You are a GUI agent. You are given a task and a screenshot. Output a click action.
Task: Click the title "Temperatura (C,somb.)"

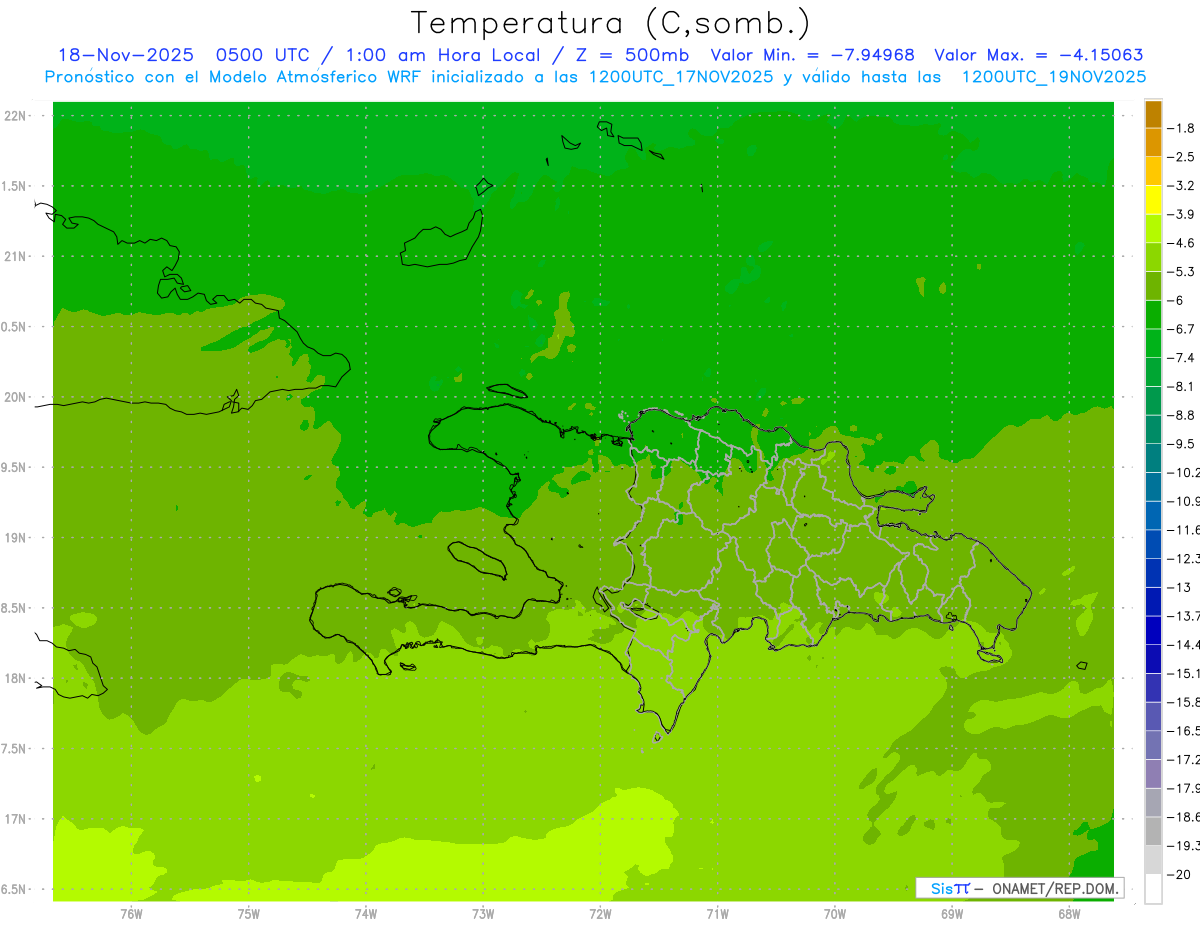coord(611,23)
